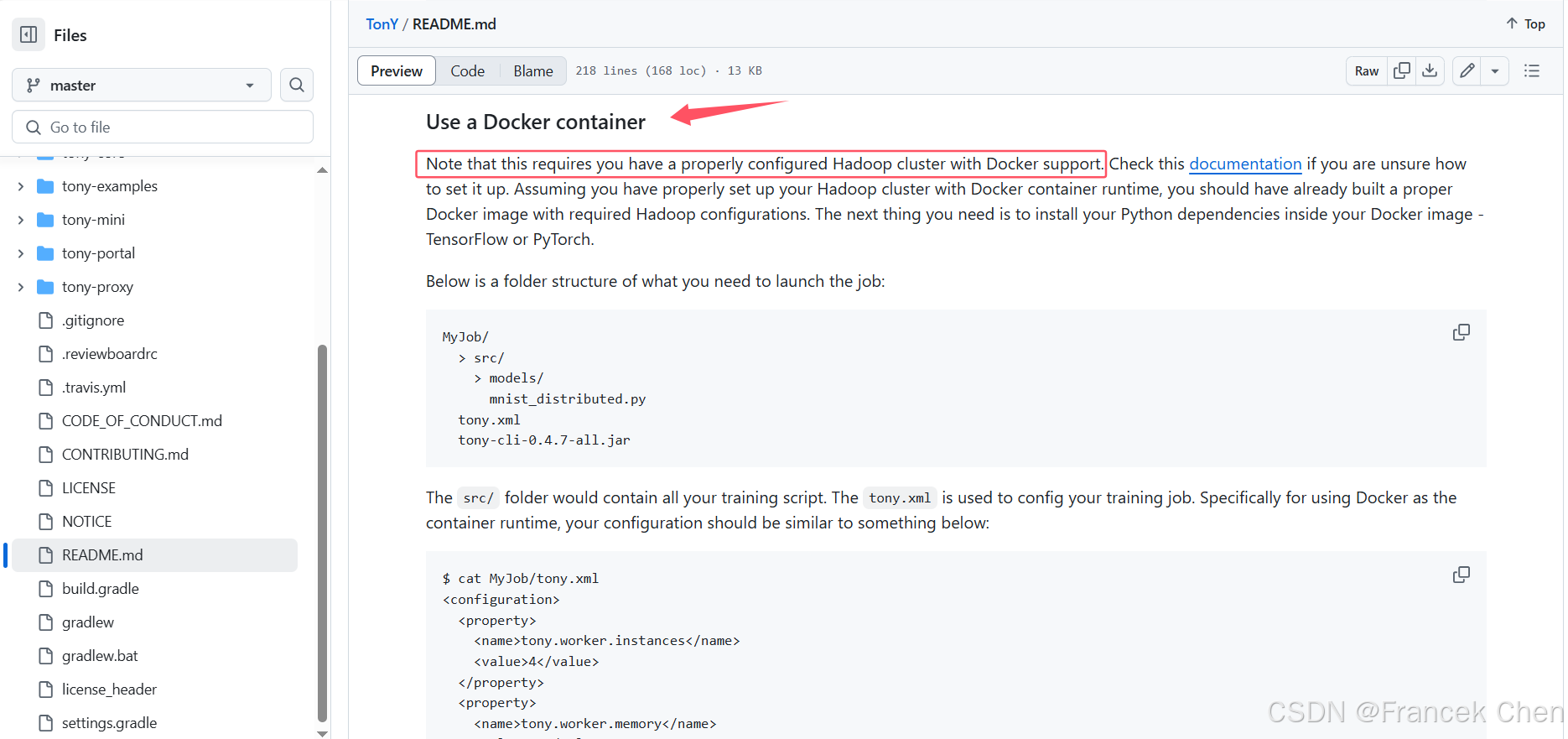Open the document outline list icon
Viewport: 1568px width, 739px height.
[1531, 71]
